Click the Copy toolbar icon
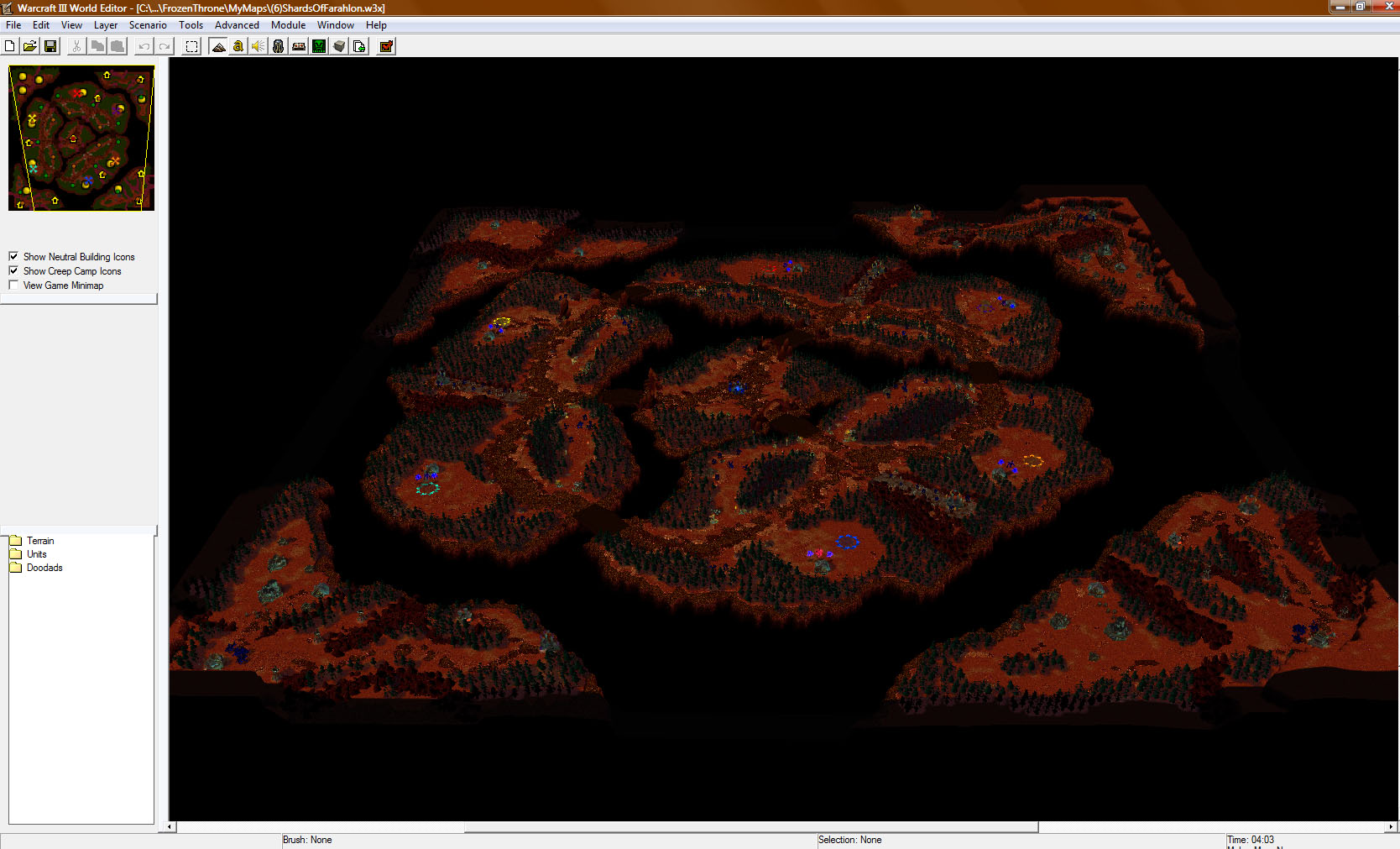Viewport: 1400px width, 849px height. pyautogui.click(x=97, y=46)
